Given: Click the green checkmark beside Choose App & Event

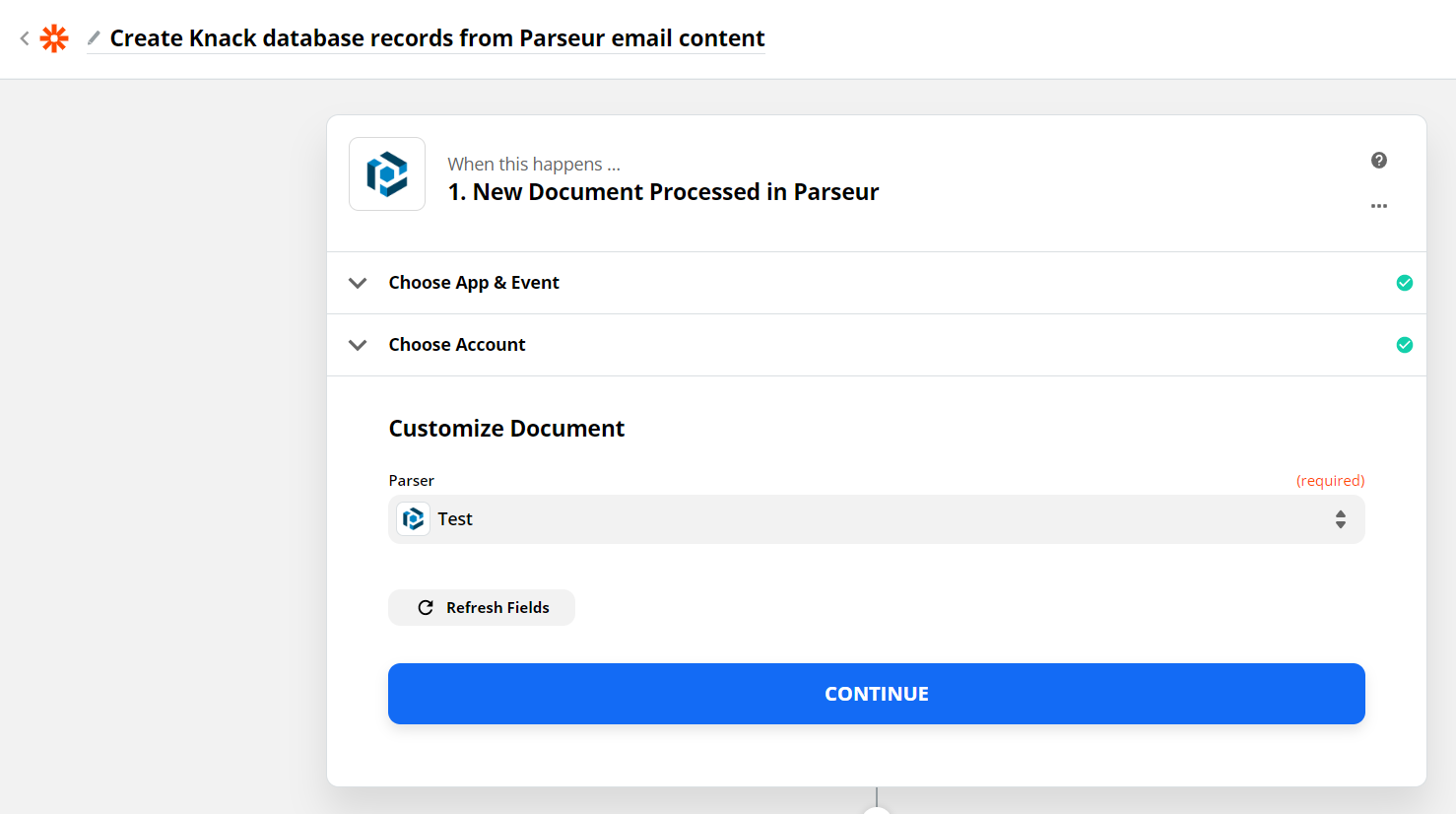Looking at the screenshot, I should (x=1405, y=283).
